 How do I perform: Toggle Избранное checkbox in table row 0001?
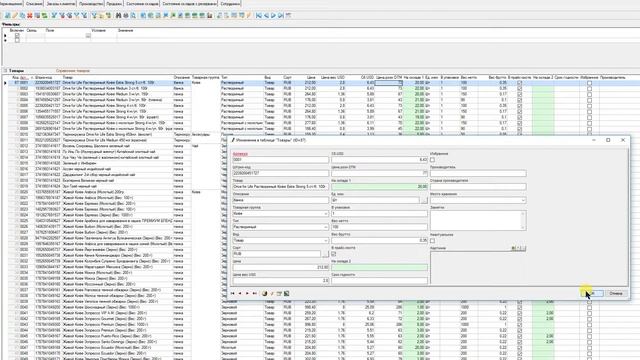pyautogui.click(x=589, y=83)
